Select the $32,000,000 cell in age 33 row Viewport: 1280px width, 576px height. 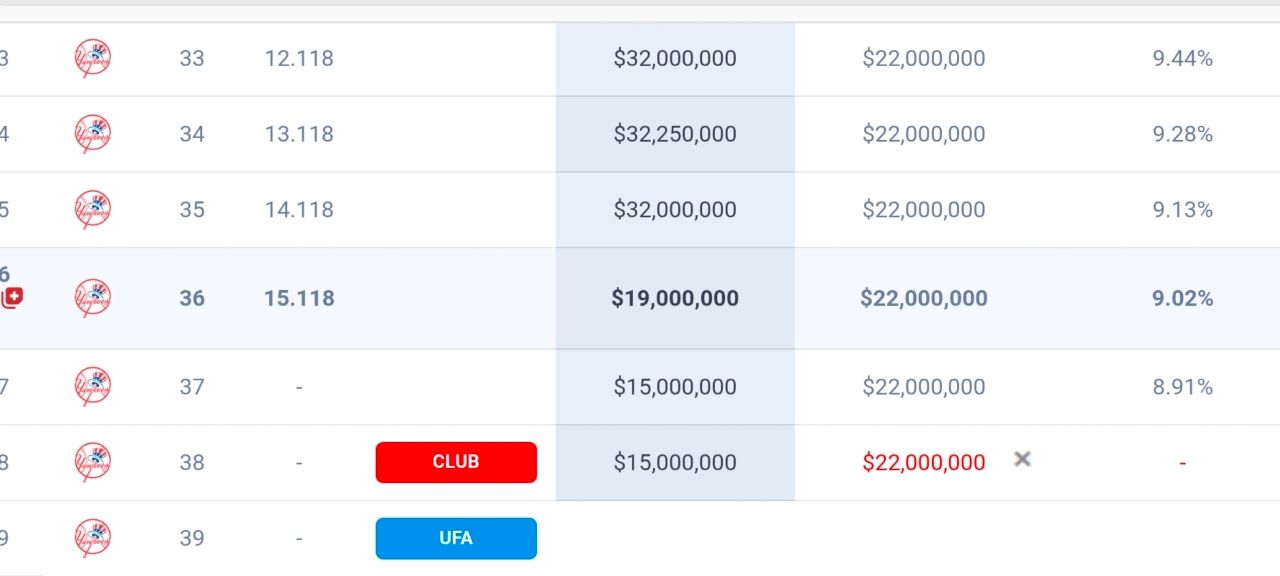676,58
